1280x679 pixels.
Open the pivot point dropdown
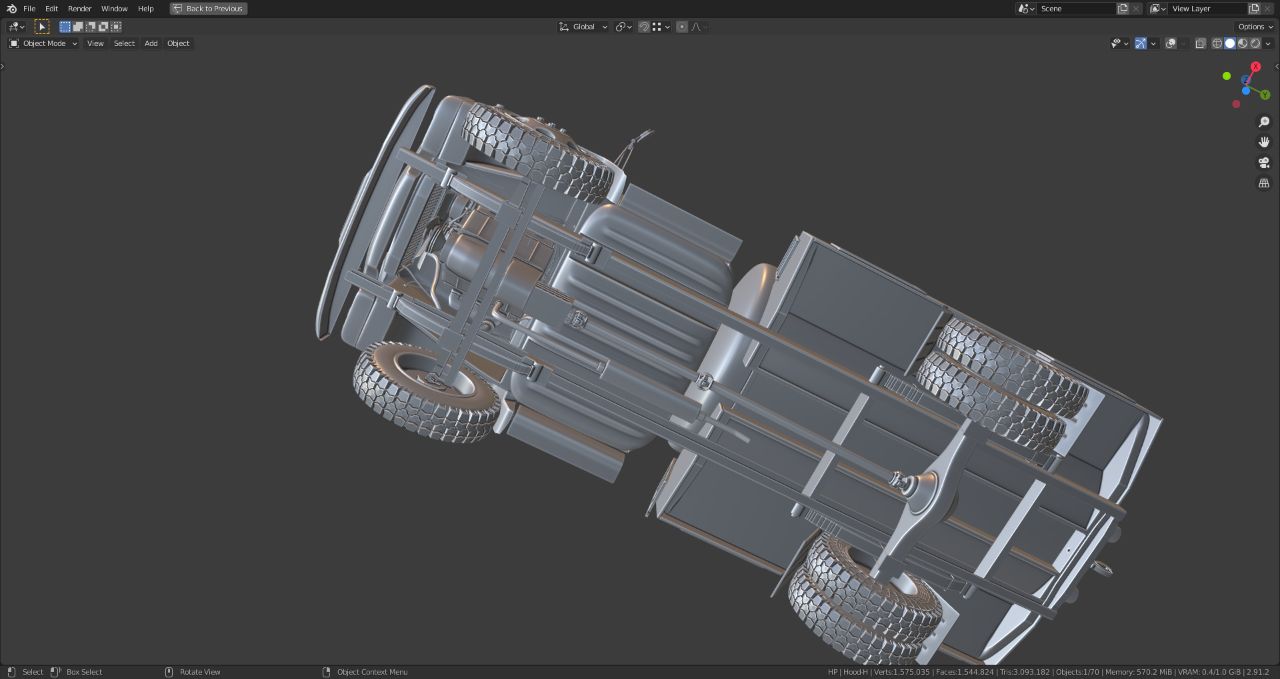624,27
